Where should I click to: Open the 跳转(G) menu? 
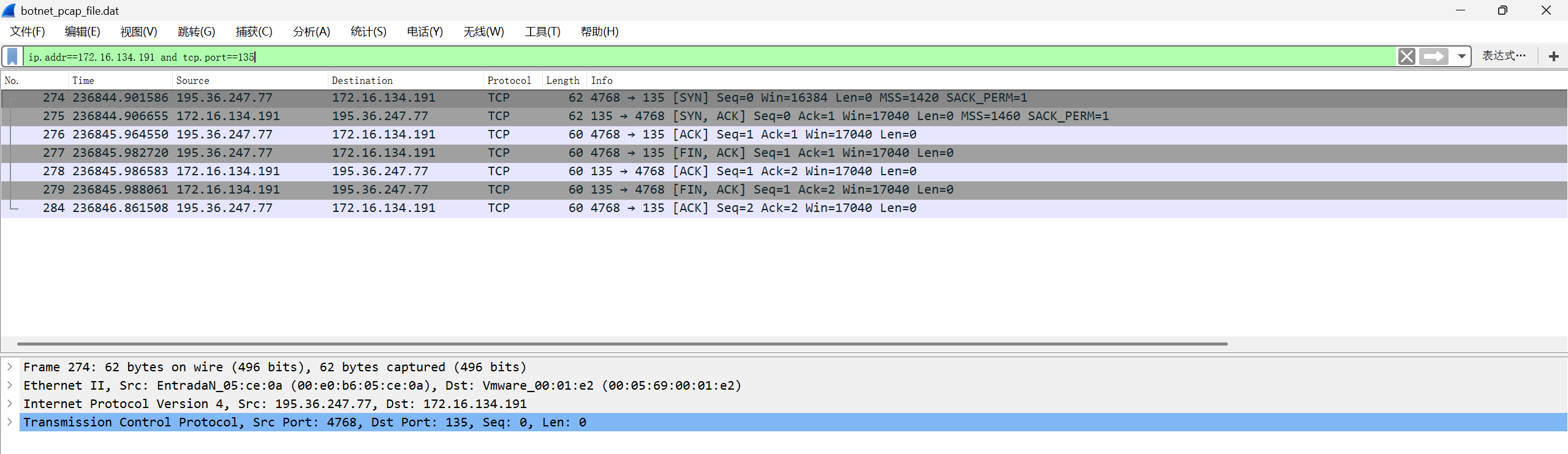click(196, 32)
